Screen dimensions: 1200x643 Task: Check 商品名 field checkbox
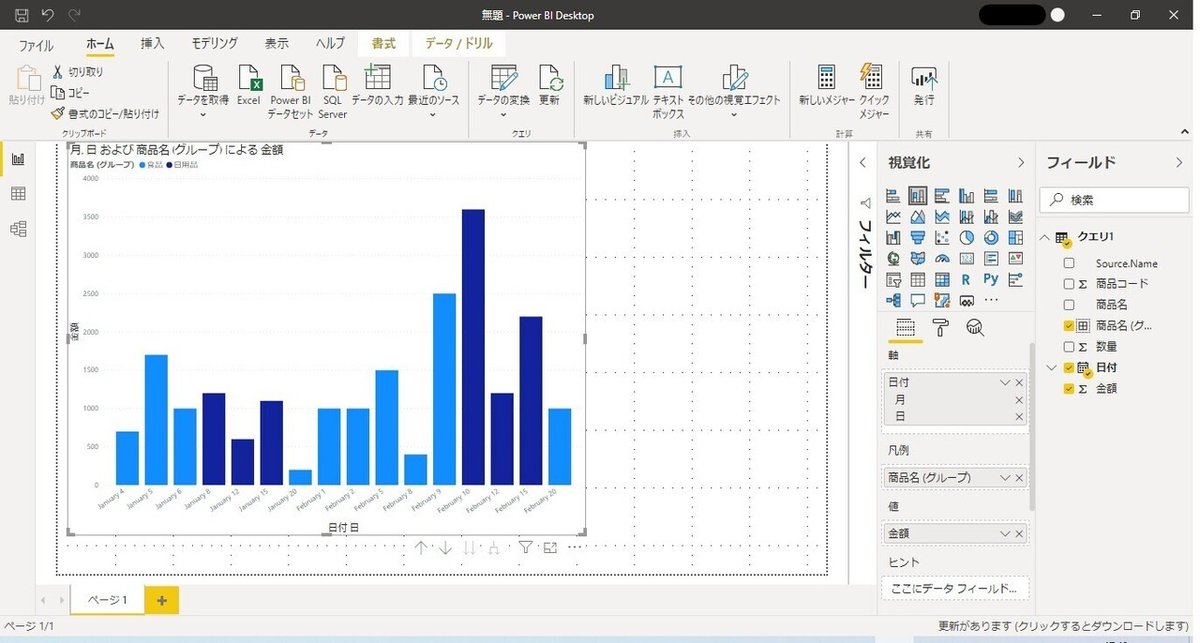tap(1069, 304)
